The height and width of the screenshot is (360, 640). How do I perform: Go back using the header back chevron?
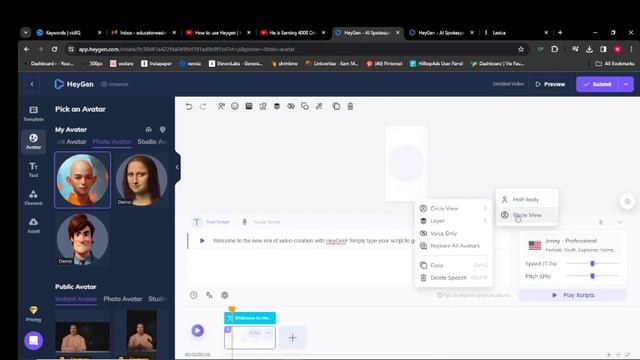pos(32,84)
